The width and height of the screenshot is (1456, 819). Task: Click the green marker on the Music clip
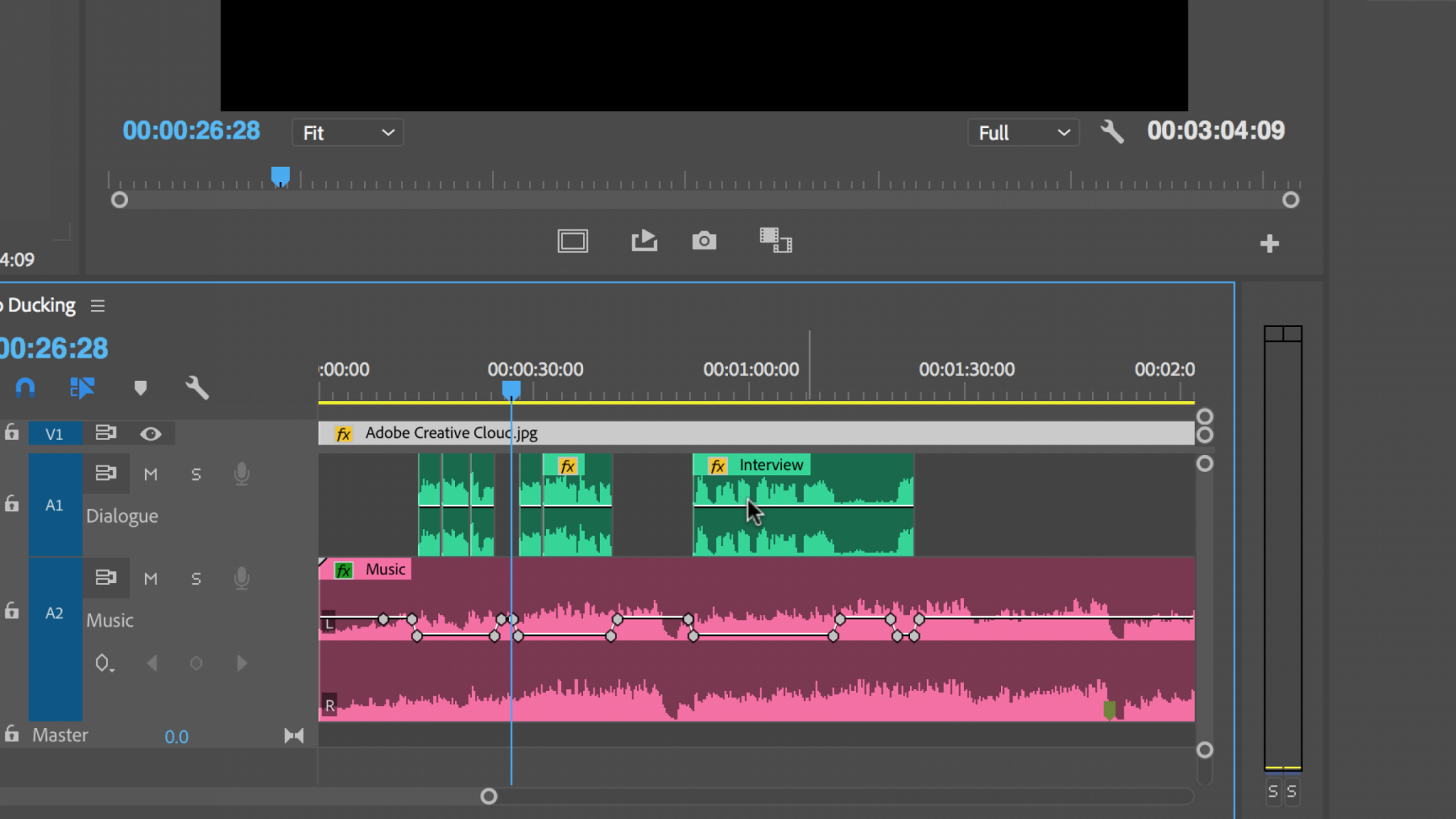pyautogui.click(x=1109, y=710)
